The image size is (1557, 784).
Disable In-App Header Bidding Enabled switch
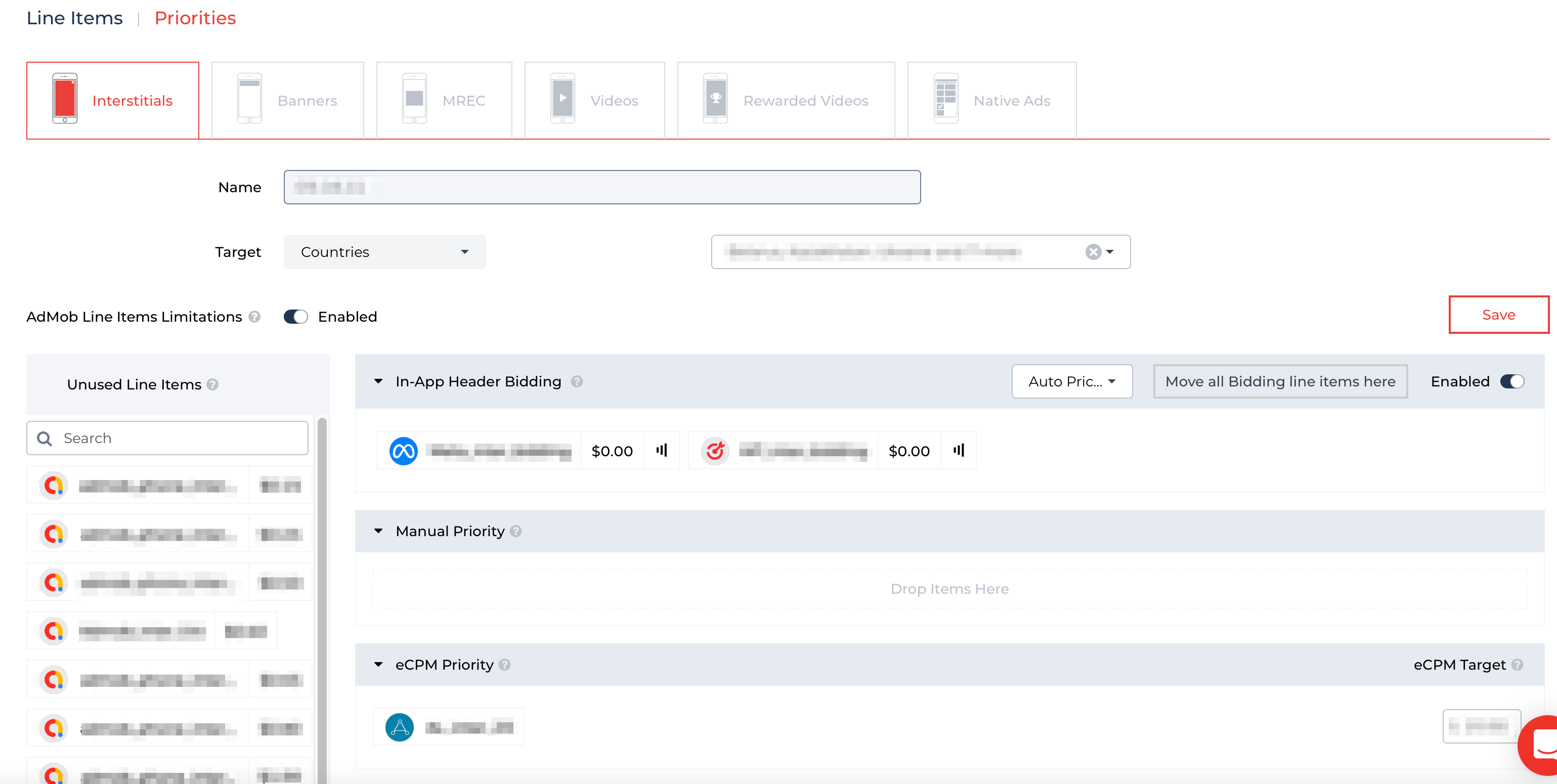[1512, 381]
